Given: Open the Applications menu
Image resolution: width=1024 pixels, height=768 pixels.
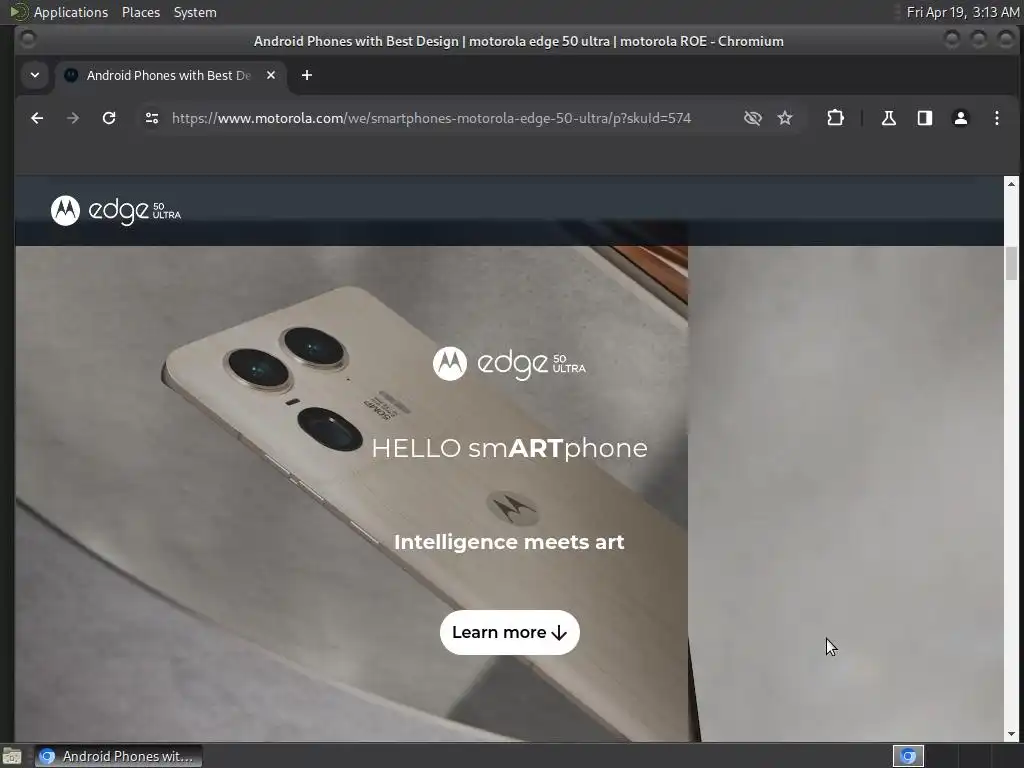Looking at the screenshot, I should tap(71, 12).
